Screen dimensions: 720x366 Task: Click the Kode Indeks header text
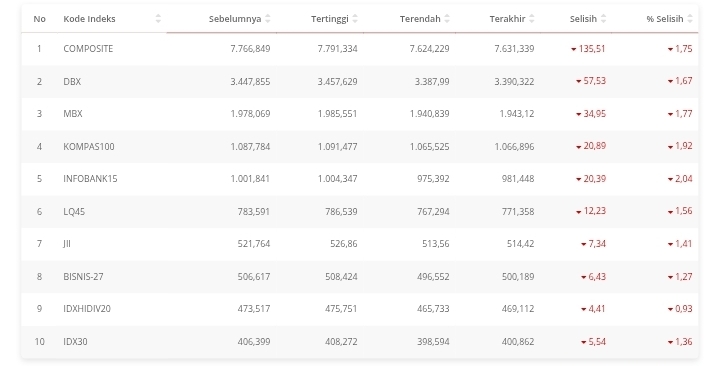pos(89,19)
